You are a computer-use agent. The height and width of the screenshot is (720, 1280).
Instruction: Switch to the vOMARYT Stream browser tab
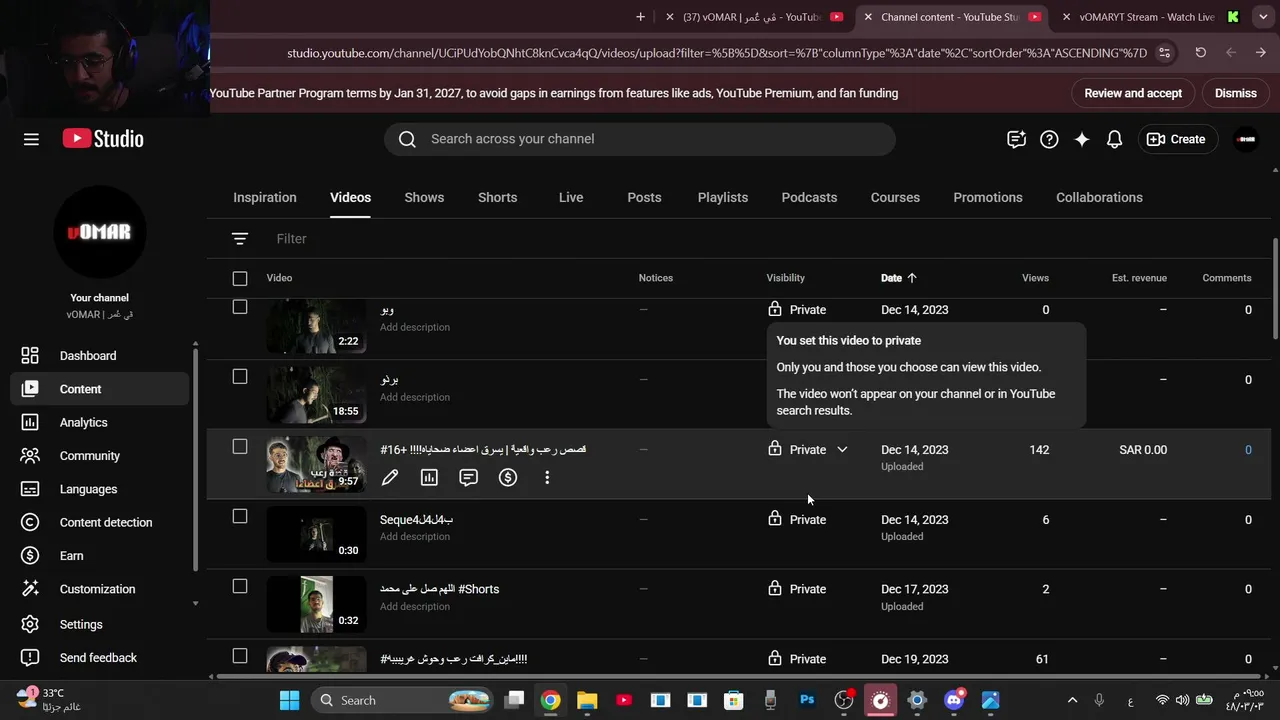[1148, 17]
